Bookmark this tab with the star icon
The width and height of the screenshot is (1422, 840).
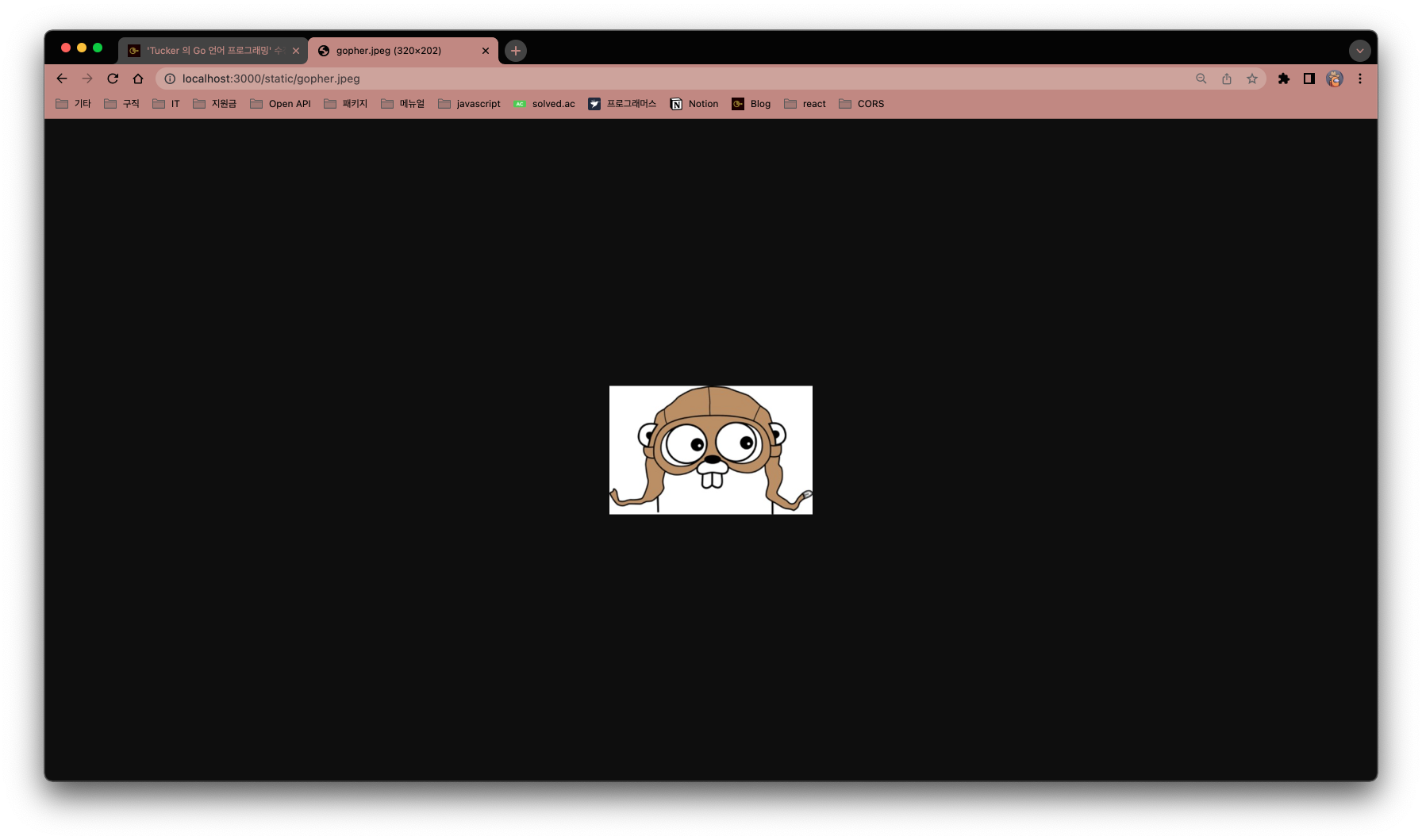[x=1252, y=79]
